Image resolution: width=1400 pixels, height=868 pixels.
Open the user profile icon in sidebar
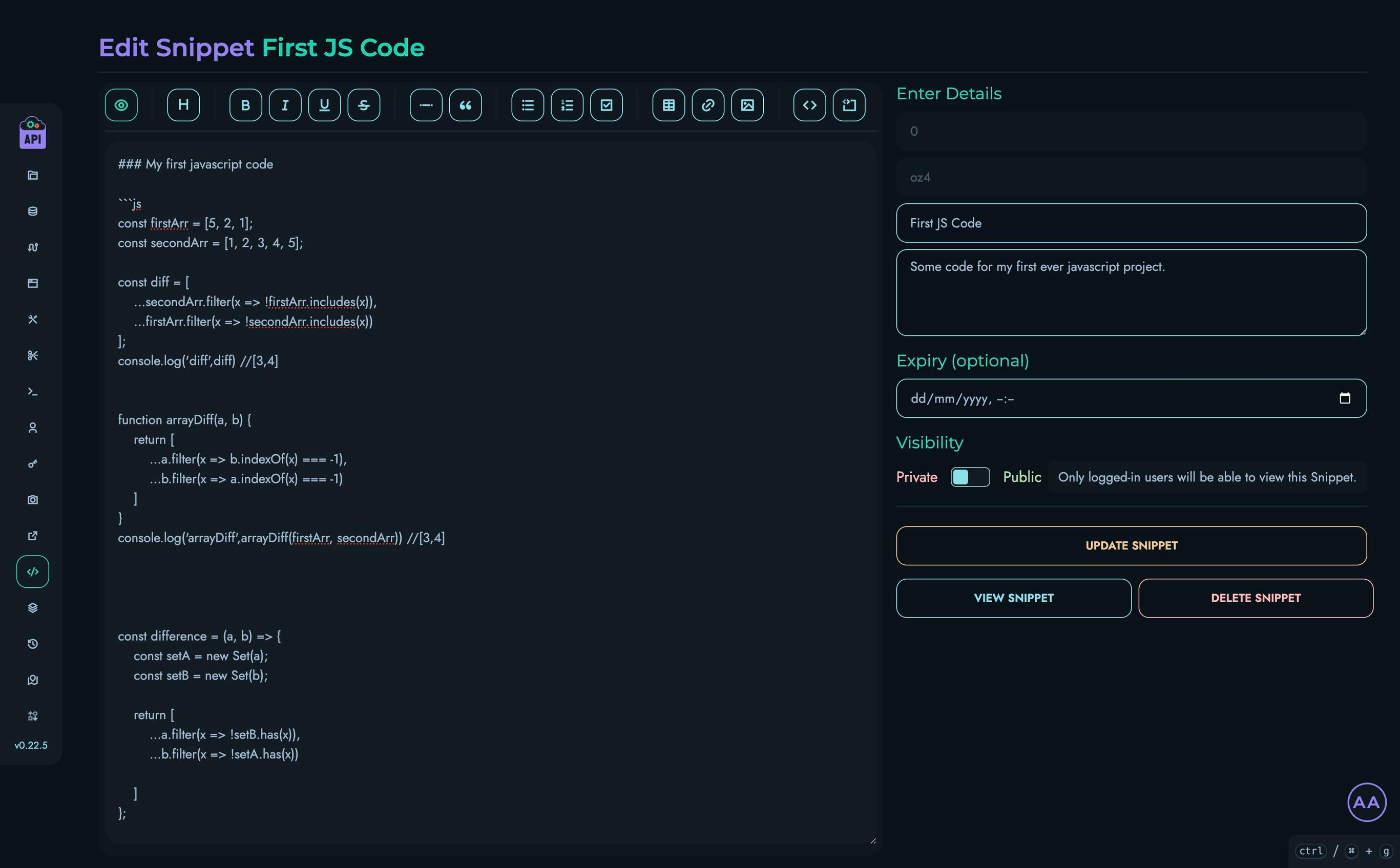click(x=33, y=428)
